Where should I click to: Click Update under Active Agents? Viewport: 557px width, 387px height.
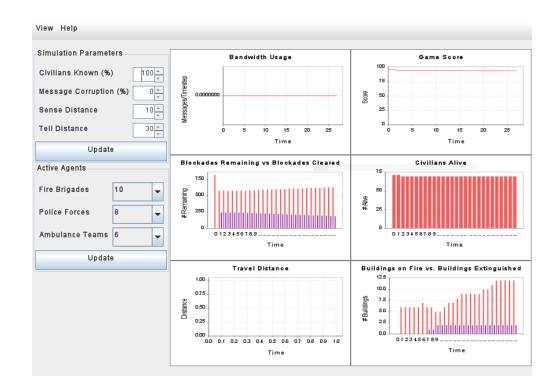click(101, 259)
